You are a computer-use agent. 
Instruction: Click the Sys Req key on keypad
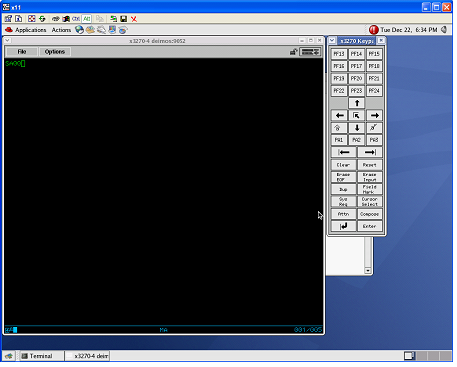[344, 202]
